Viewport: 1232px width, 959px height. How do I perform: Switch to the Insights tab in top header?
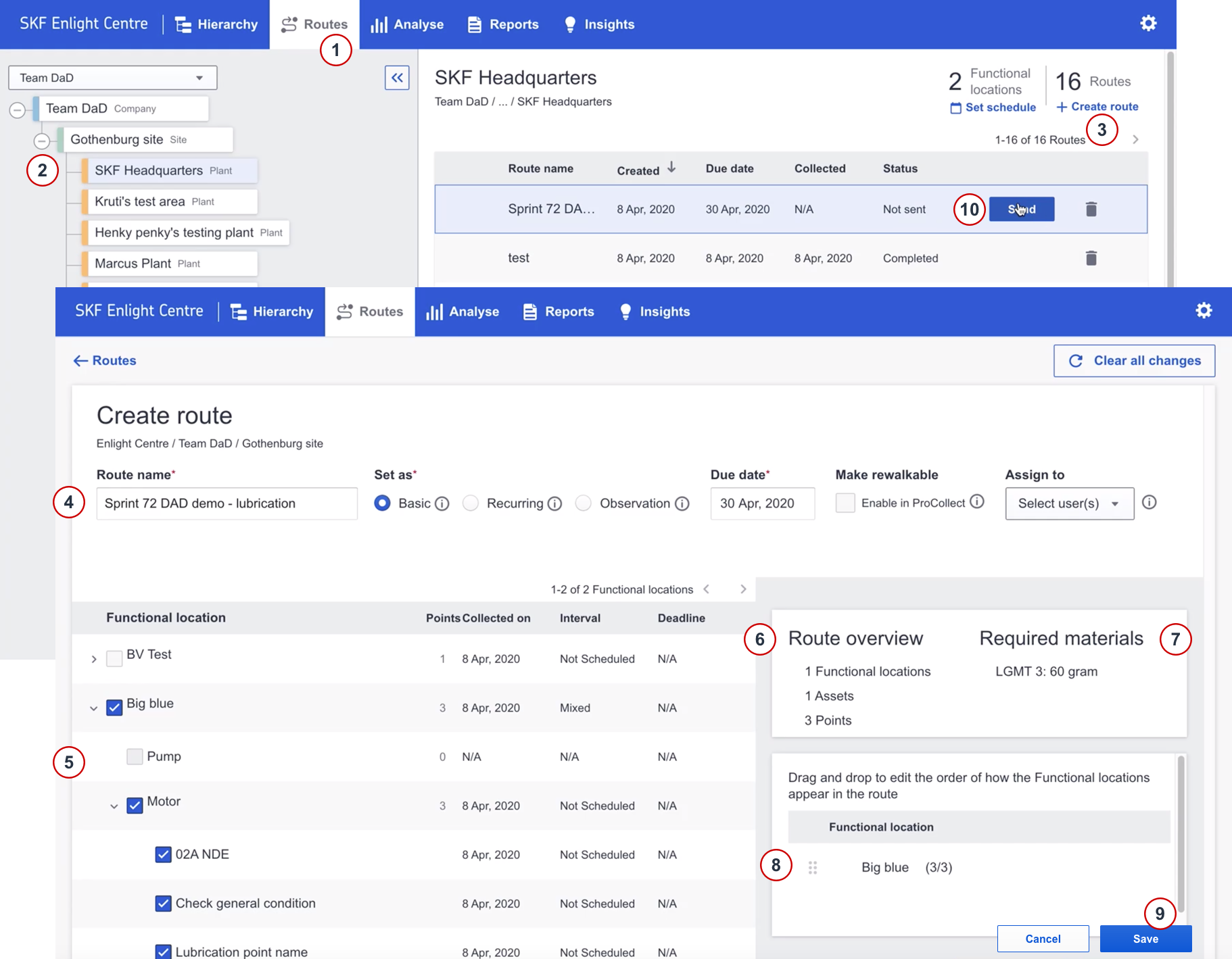click(599, 24)
